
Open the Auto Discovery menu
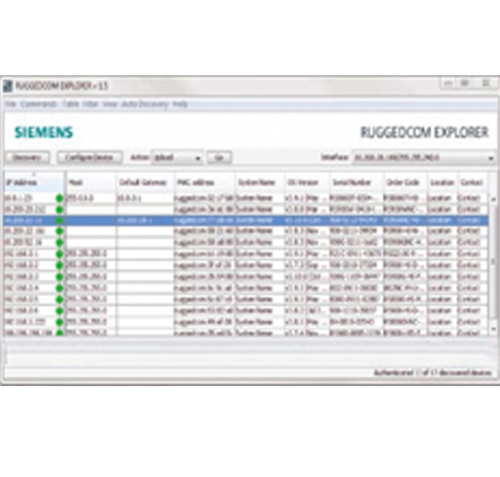145,104
